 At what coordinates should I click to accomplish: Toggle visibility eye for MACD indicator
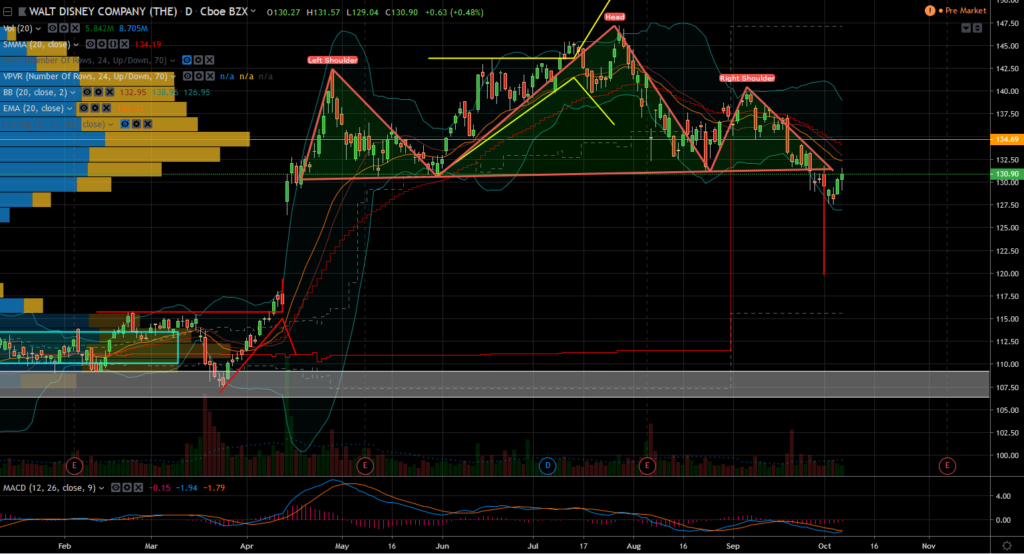(116, 487)
